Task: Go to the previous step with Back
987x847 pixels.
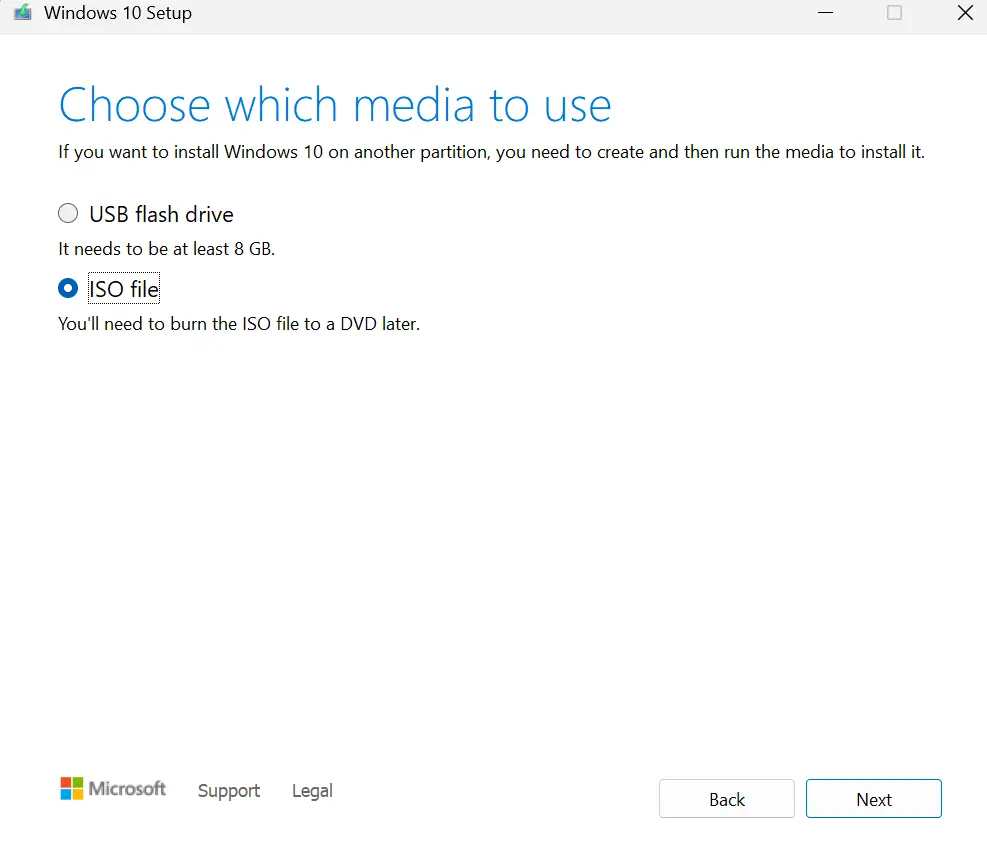Action: [727, 799]
